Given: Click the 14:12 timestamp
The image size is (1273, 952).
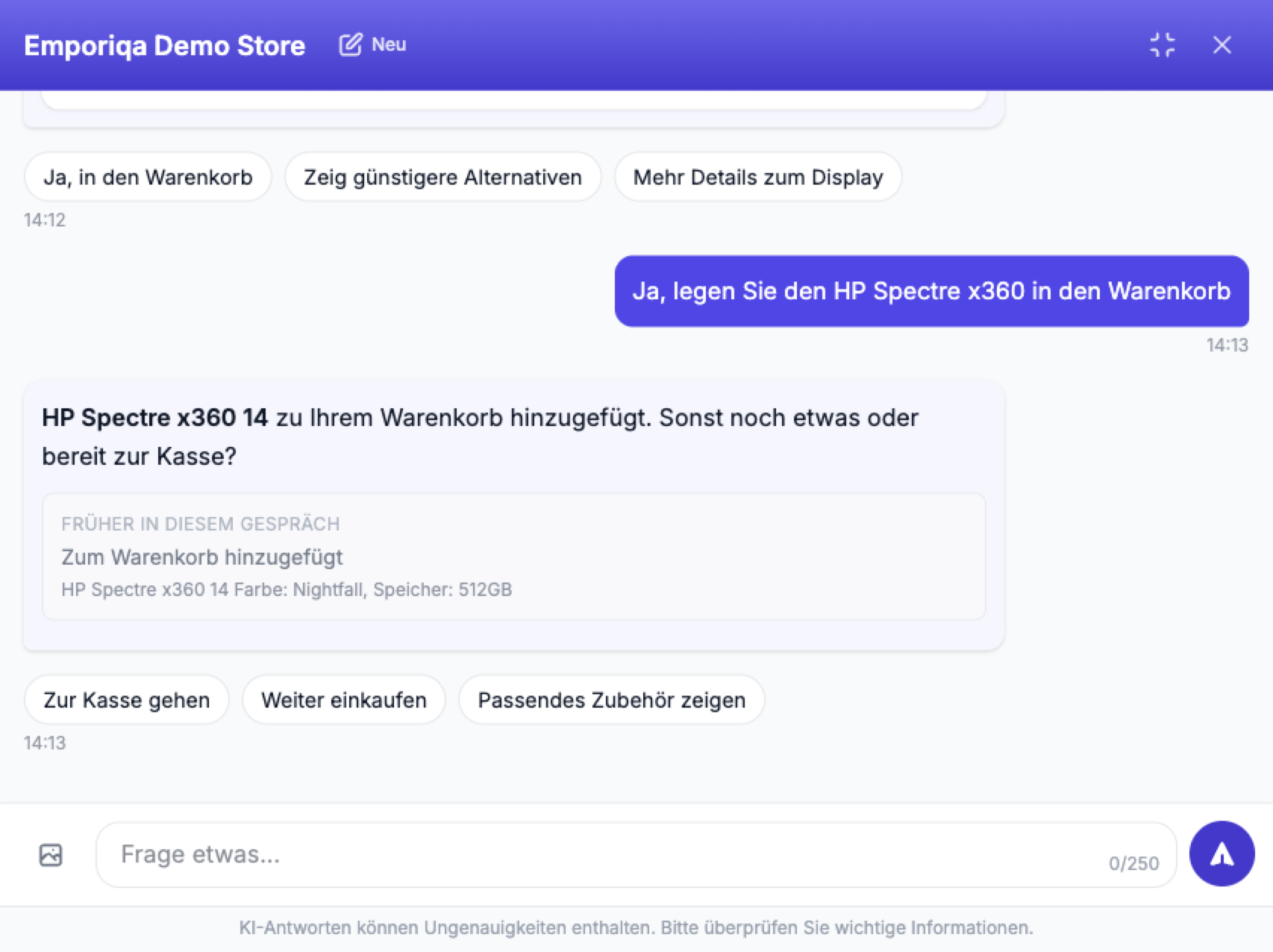Looking at the screenshot, I should pyautogui.click(x=45, y=220).
